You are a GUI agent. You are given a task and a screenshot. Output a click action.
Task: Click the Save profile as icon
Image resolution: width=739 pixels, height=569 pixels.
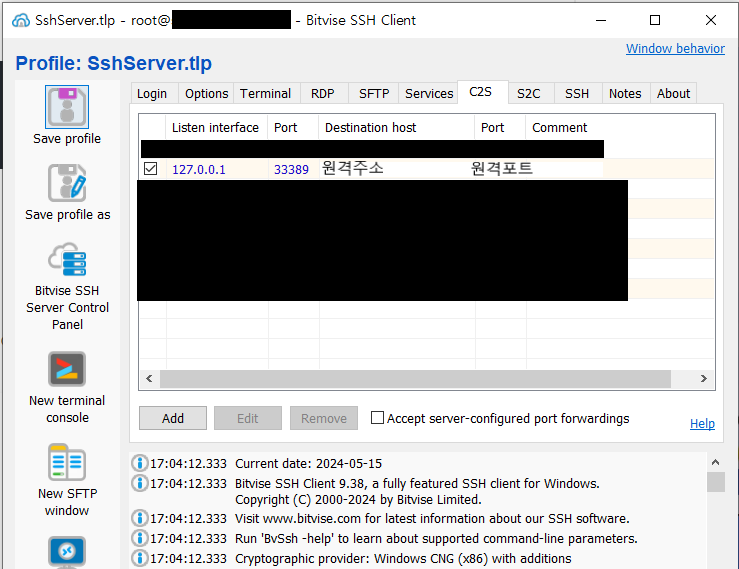67,183
